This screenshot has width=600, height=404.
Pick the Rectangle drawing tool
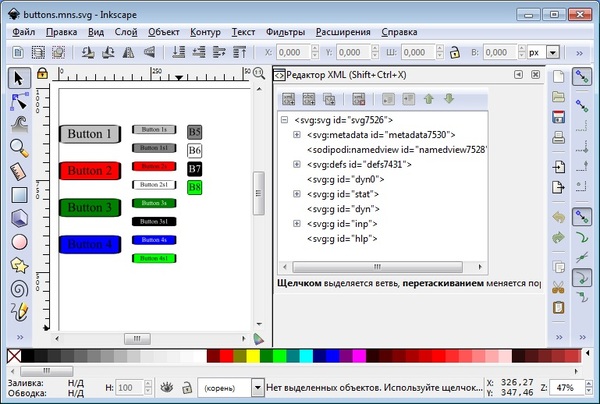(x=19, y=194)
